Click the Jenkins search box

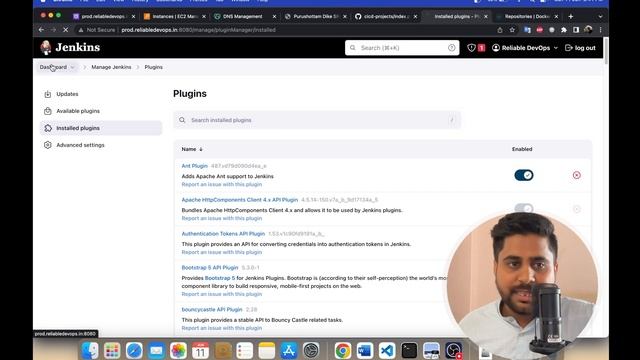(402, 48)
